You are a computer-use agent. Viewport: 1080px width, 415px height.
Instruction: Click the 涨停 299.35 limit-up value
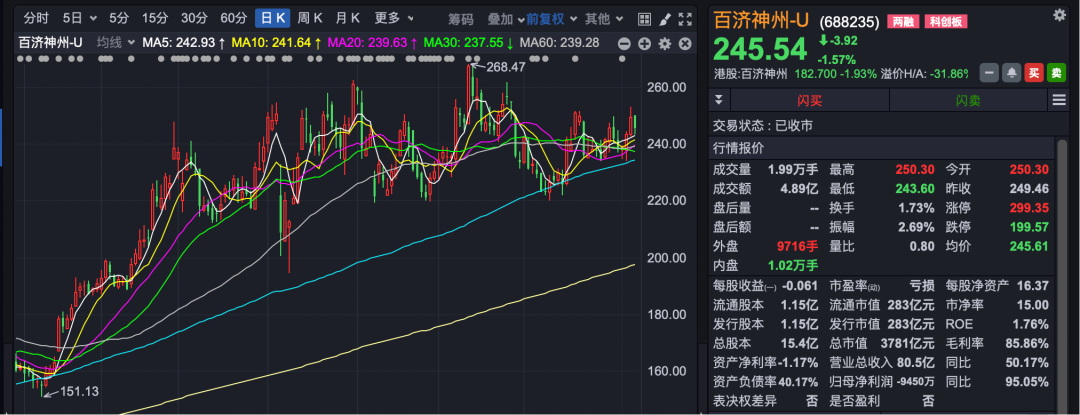point(1028,208)
